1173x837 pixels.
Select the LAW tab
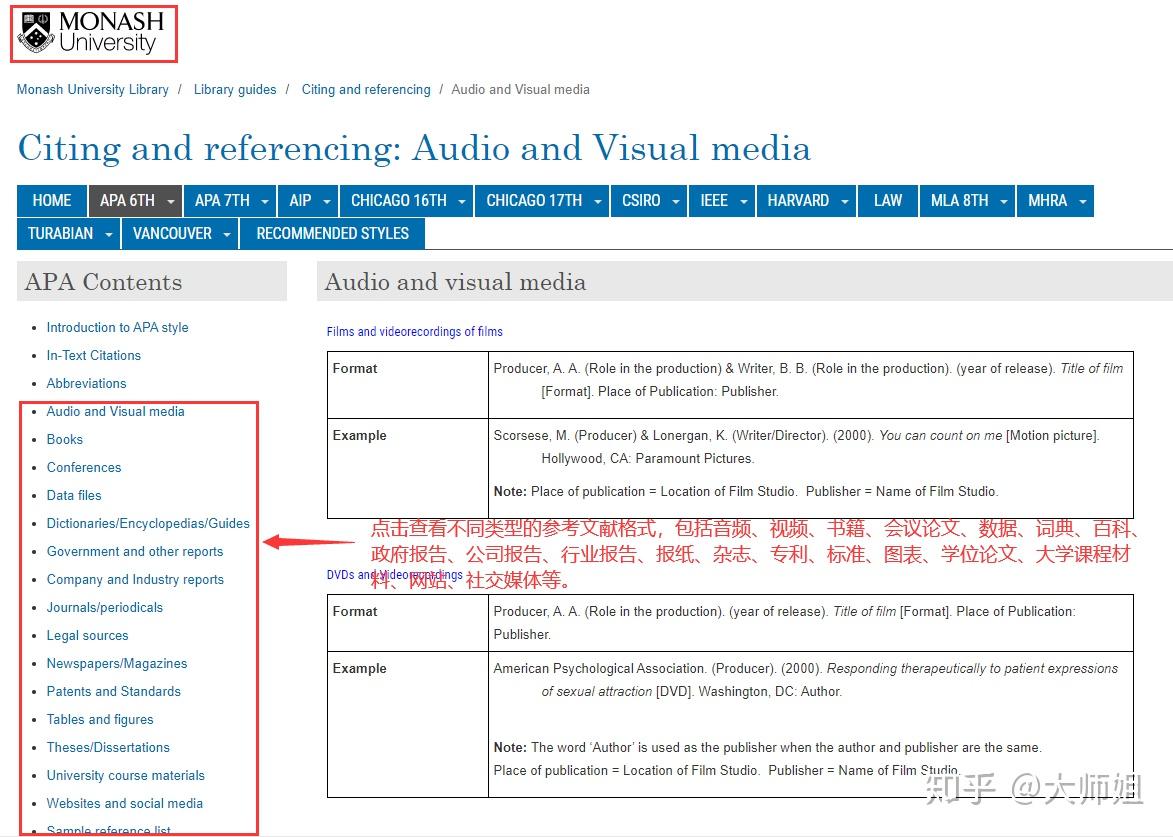[x=888, y=200]
